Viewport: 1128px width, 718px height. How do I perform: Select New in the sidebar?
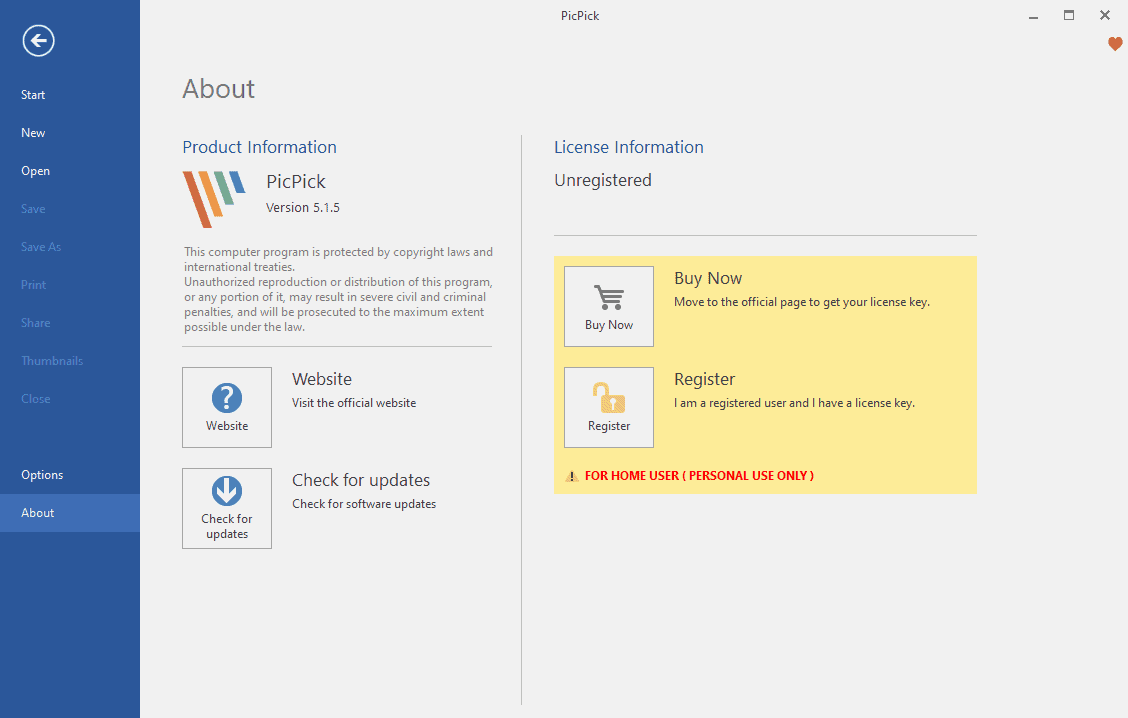pyautogui.click(x=70, y=133)
